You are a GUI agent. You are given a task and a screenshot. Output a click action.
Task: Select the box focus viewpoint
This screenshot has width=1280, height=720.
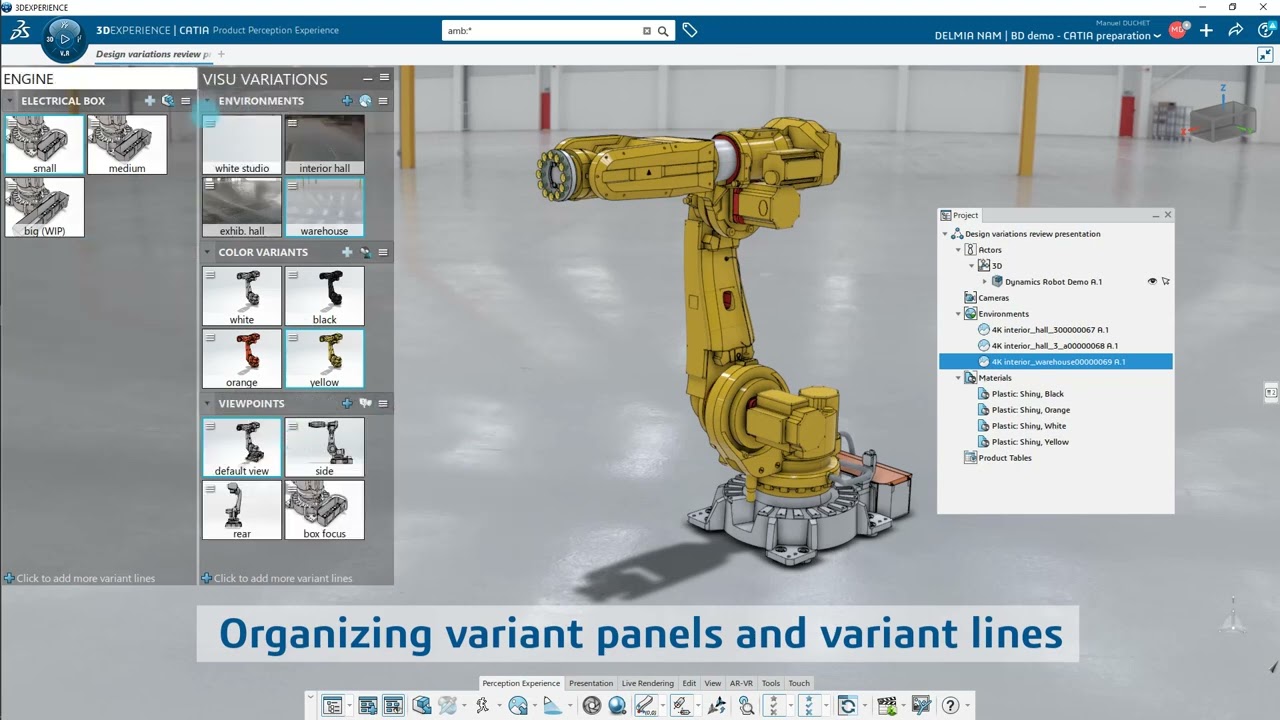click(324, 511)
